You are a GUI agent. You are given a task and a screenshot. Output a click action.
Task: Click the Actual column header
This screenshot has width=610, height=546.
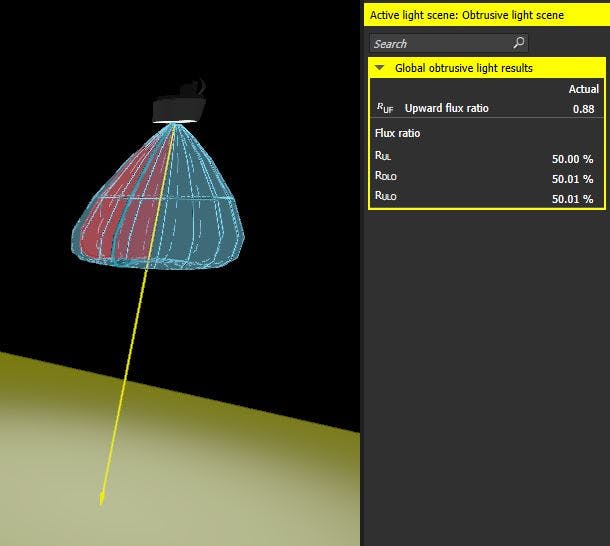584,89
